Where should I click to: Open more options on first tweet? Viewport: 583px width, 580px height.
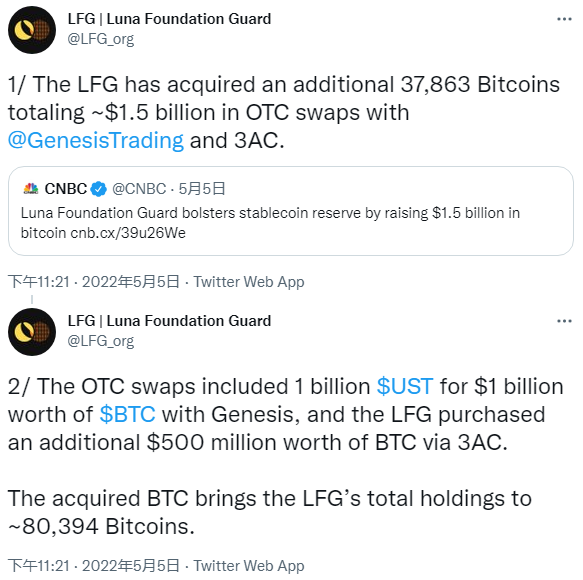click(x=564, y=19)
